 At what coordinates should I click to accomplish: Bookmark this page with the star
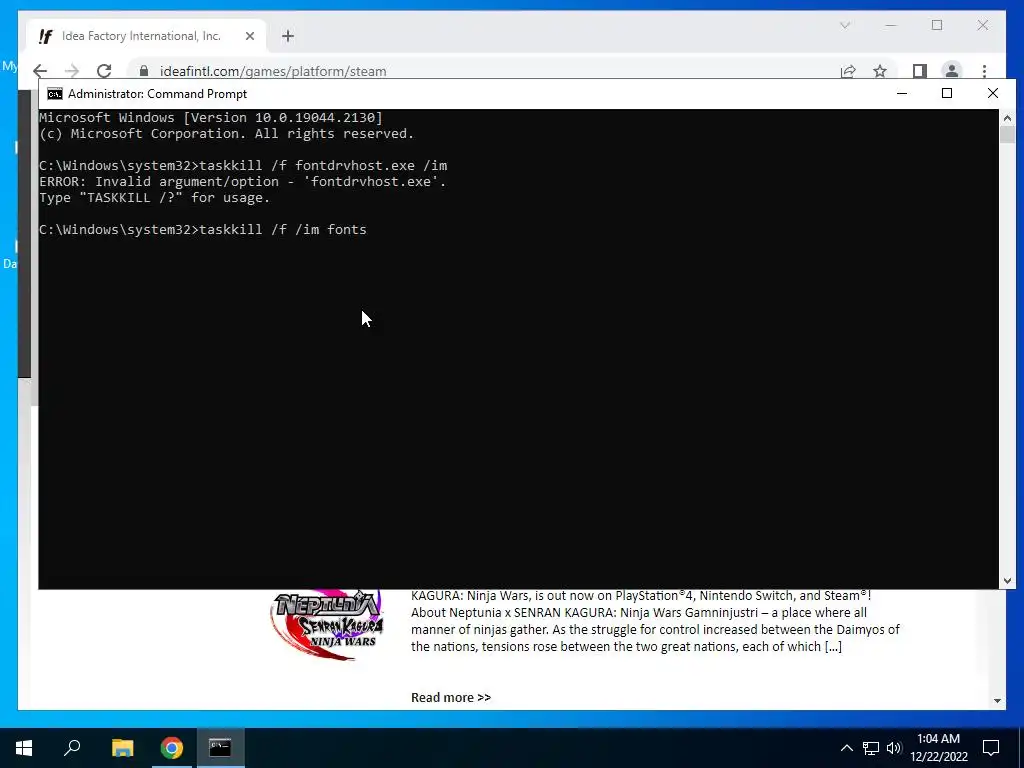880,71
